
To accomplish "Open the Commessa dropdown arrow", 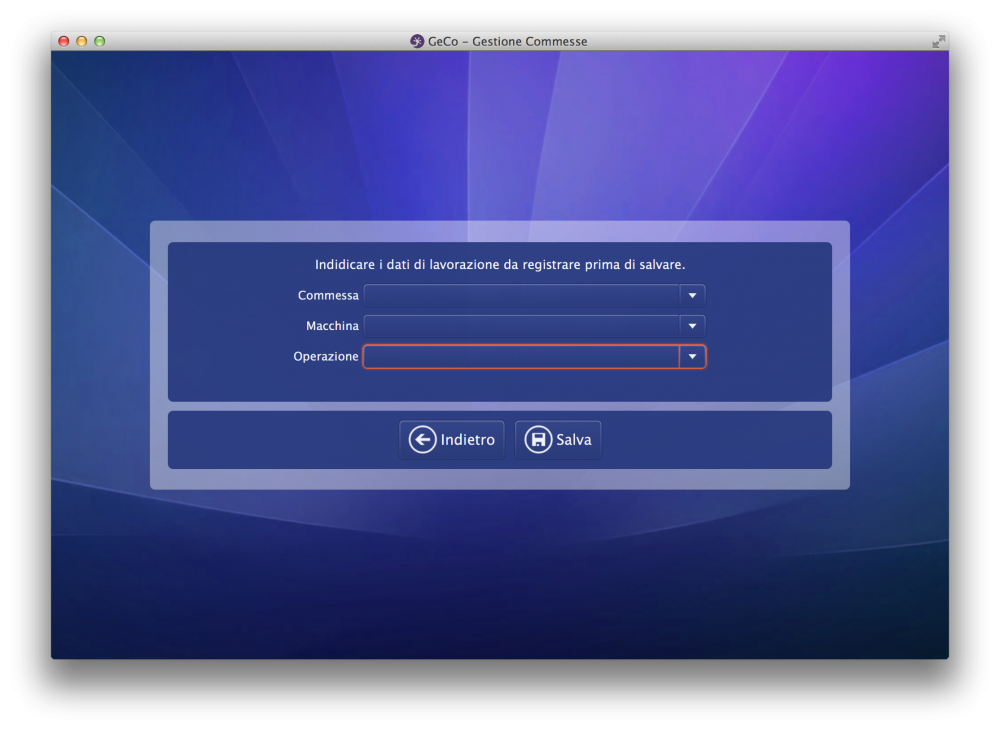I will (692, 295).
